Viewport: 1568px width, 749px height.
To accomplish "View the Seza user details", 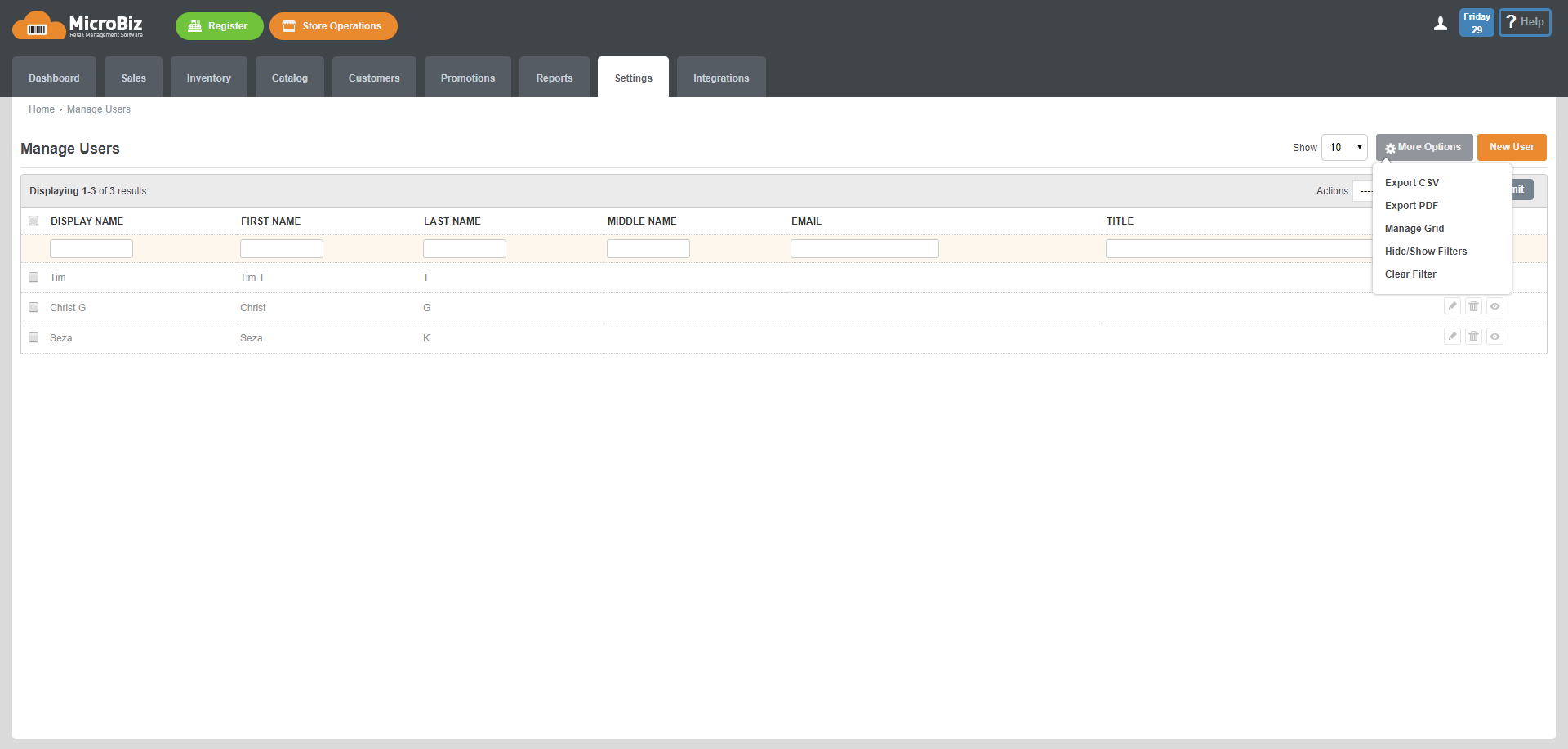I will pos(1494,337).
